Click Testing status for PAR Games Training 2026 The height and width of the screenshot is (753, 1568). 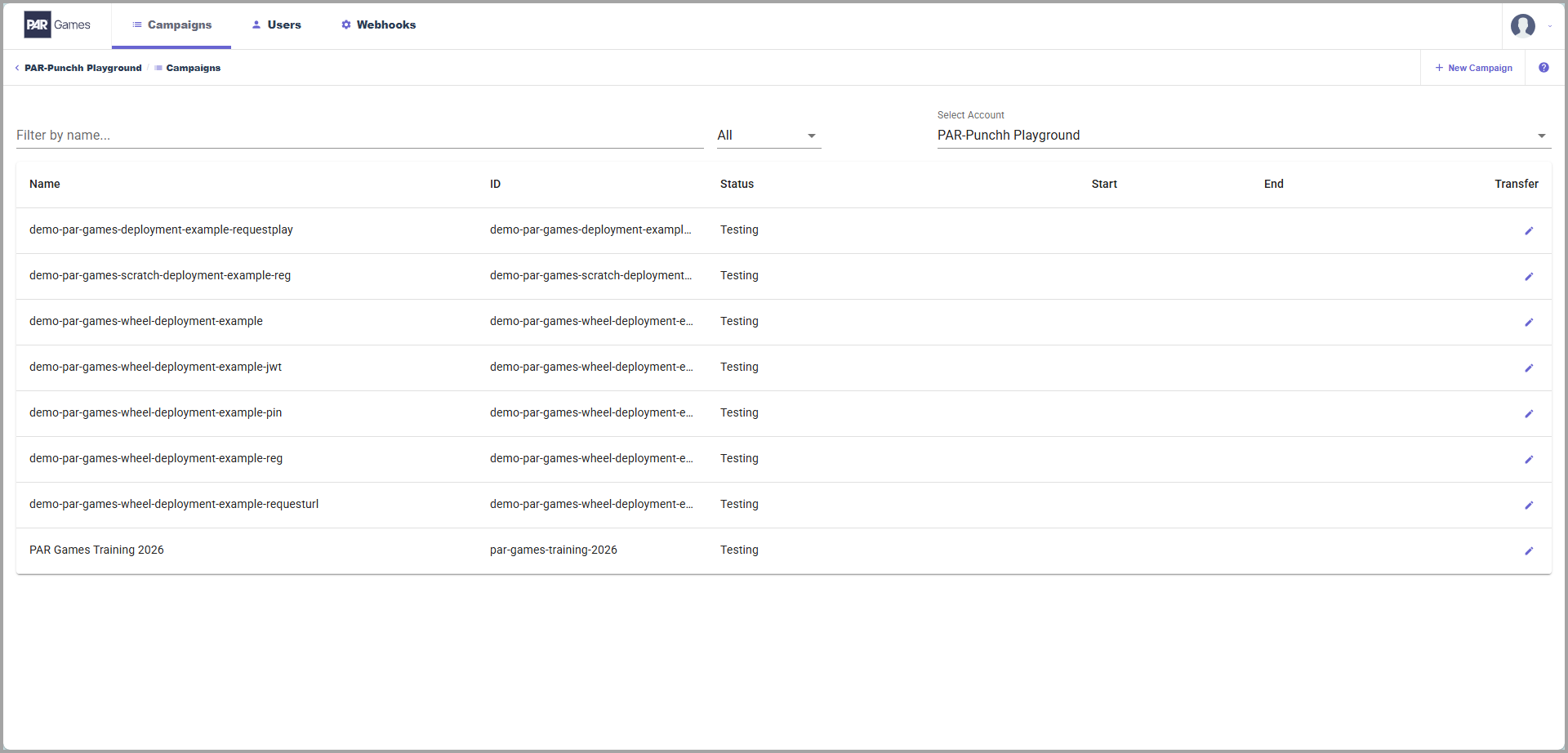tap(739, 550)
